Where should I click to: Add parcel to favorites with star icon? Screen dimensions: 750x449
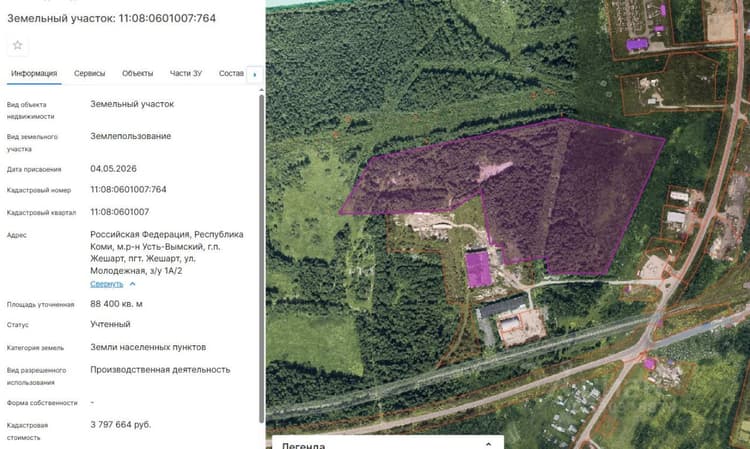coord(18,45)
